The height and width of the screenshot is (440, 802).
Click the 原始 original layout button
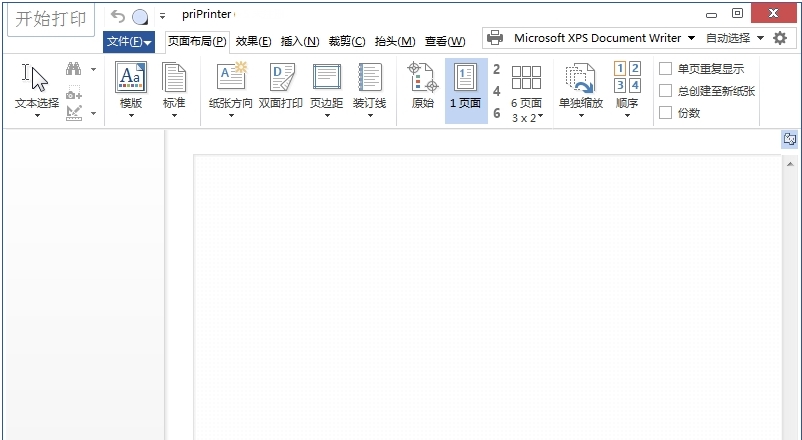click(422, 86)
